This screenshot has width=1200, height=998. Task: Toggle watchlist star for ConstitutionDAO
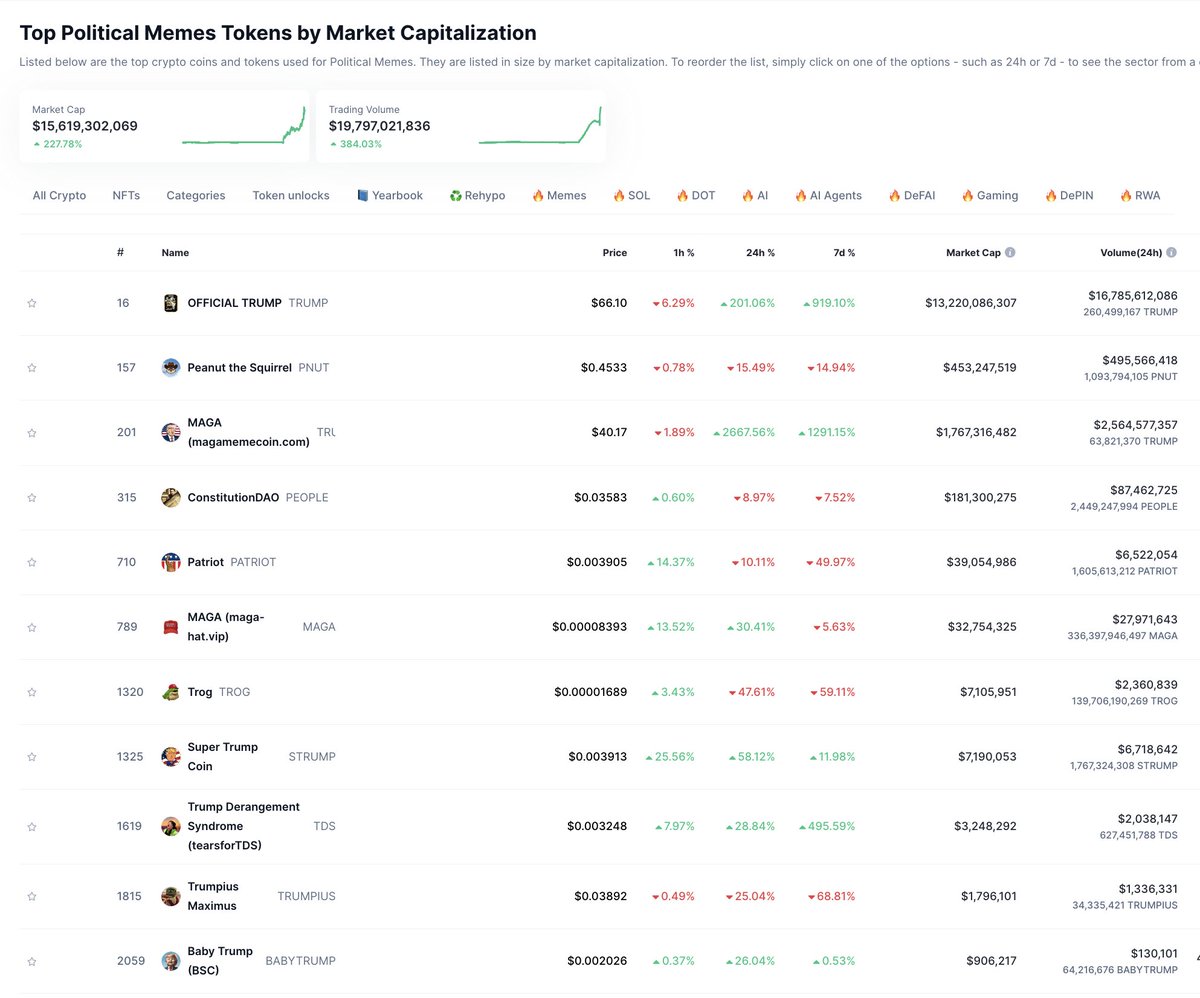coord(32,498)
